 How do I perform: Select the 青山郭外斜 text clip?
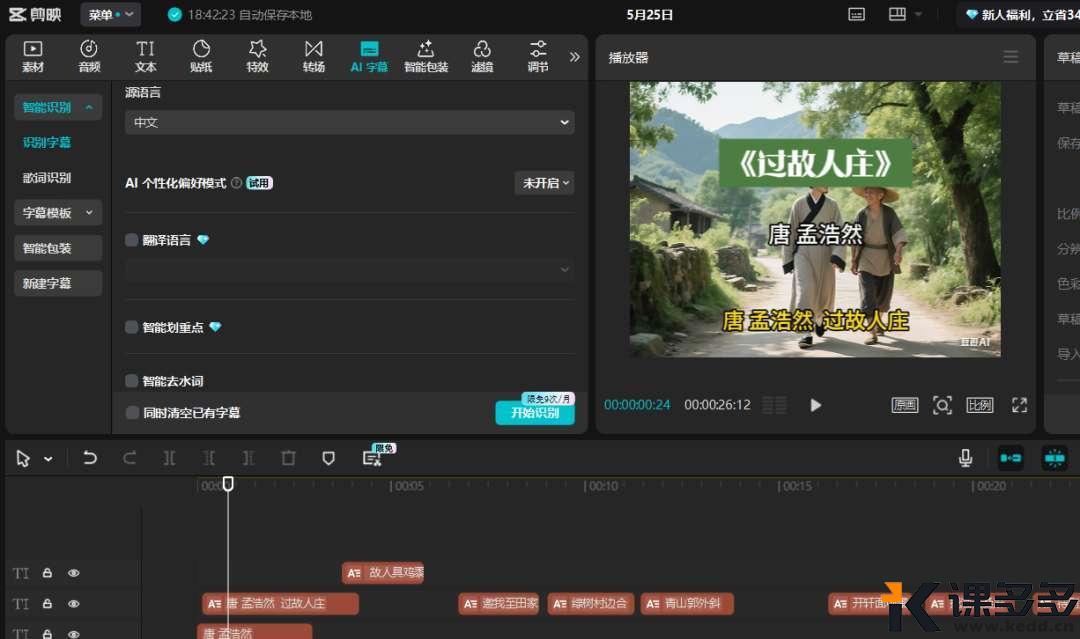(687, 604)
